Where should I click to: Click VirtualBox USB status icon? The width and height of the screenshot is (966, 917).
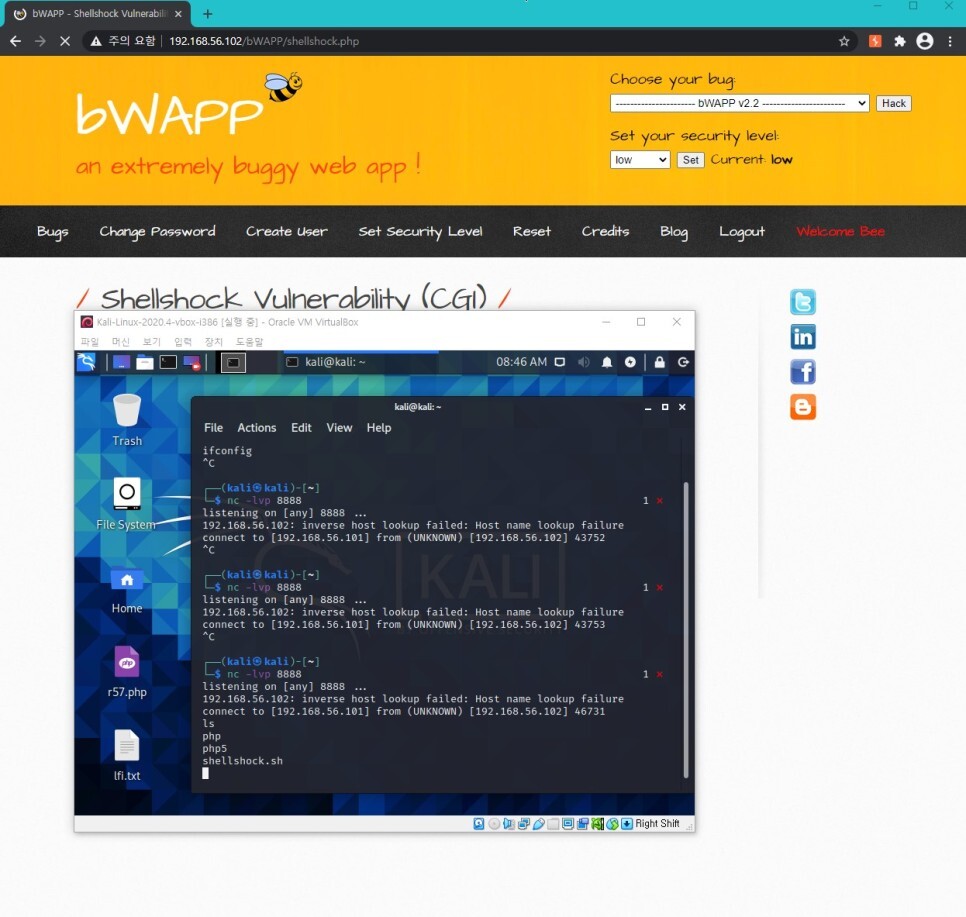coord(538,824)
